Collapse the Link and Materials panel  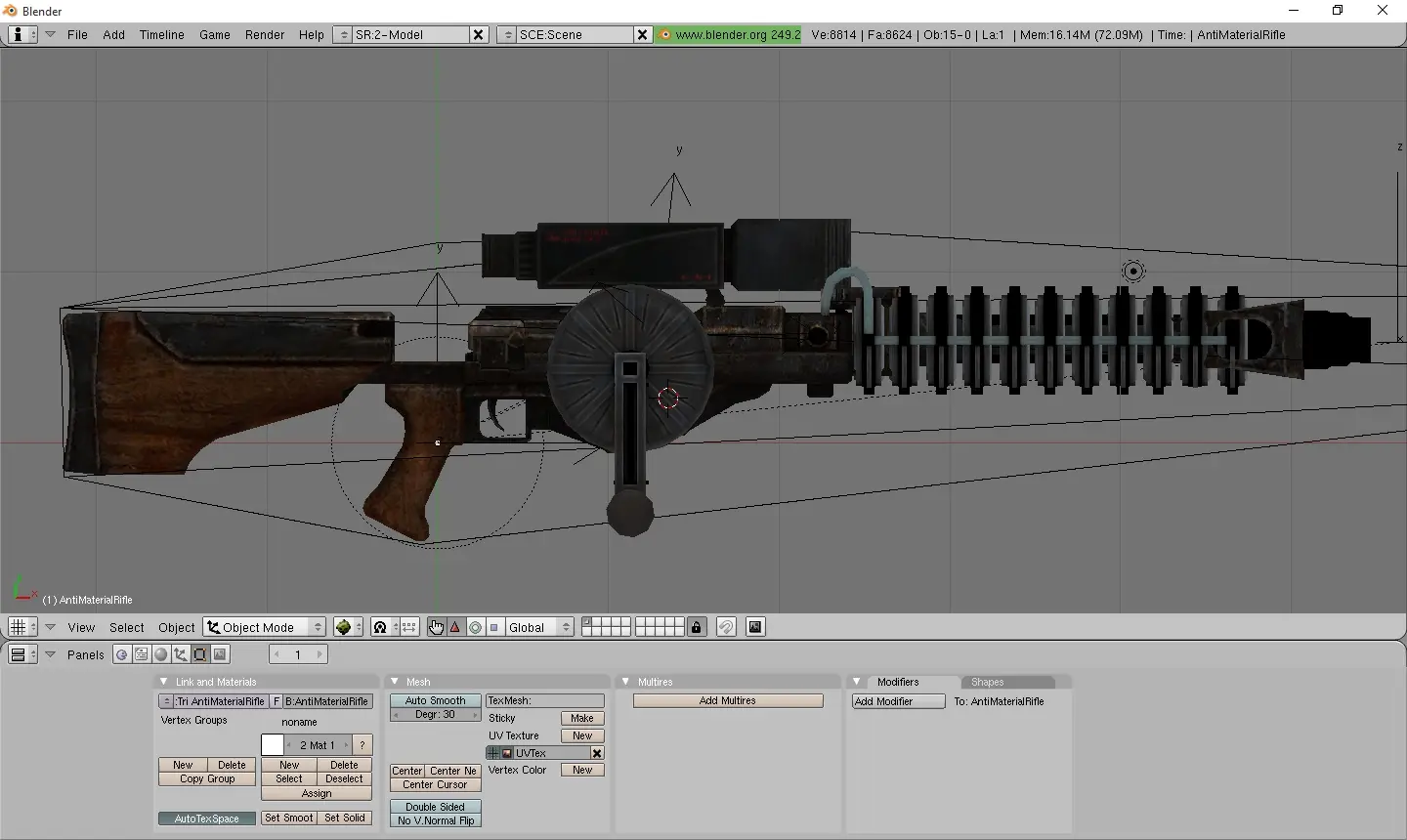tap(164, 682)
